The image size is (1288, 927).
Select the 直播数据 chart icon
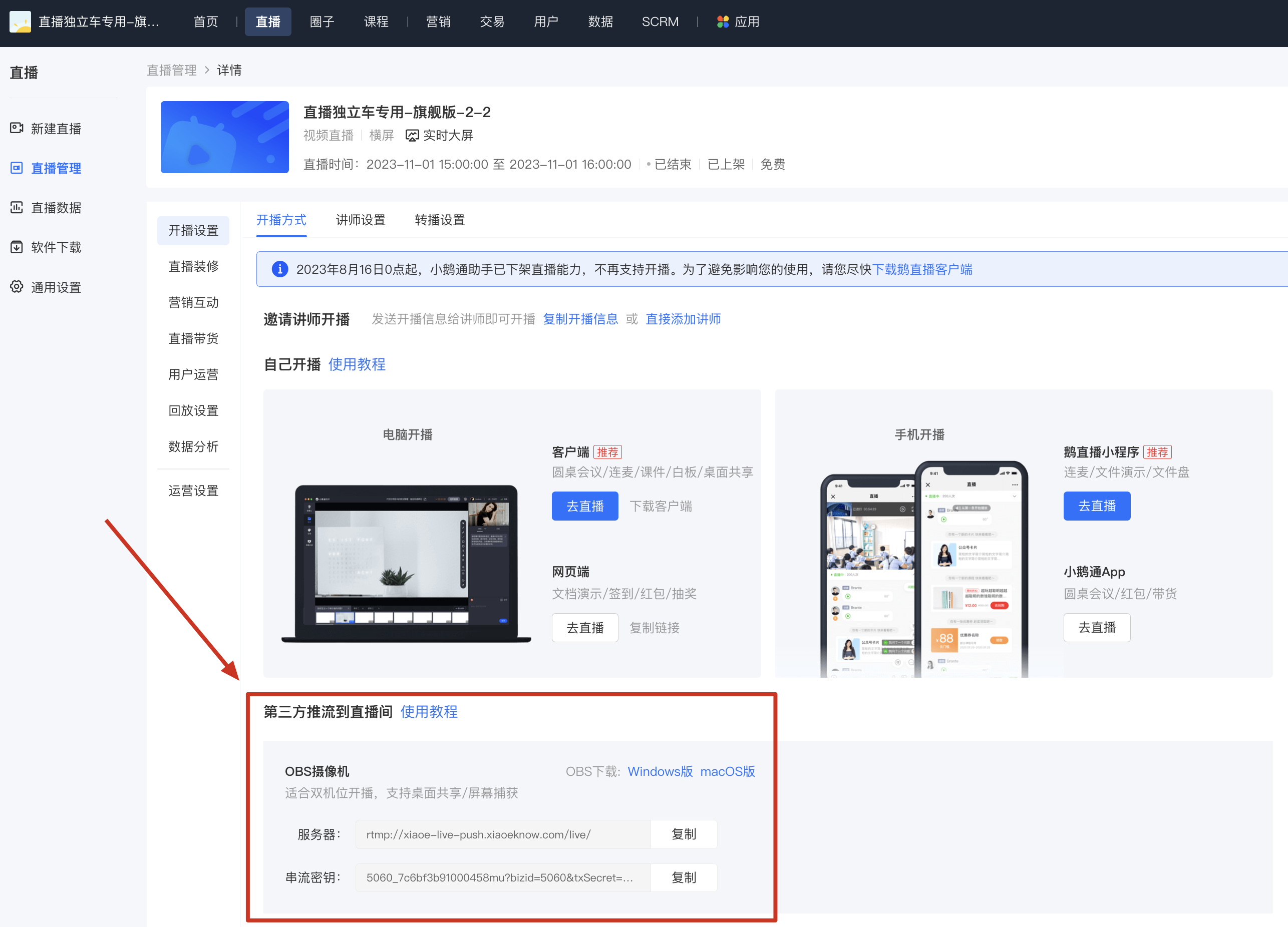(x=17, y=208)
